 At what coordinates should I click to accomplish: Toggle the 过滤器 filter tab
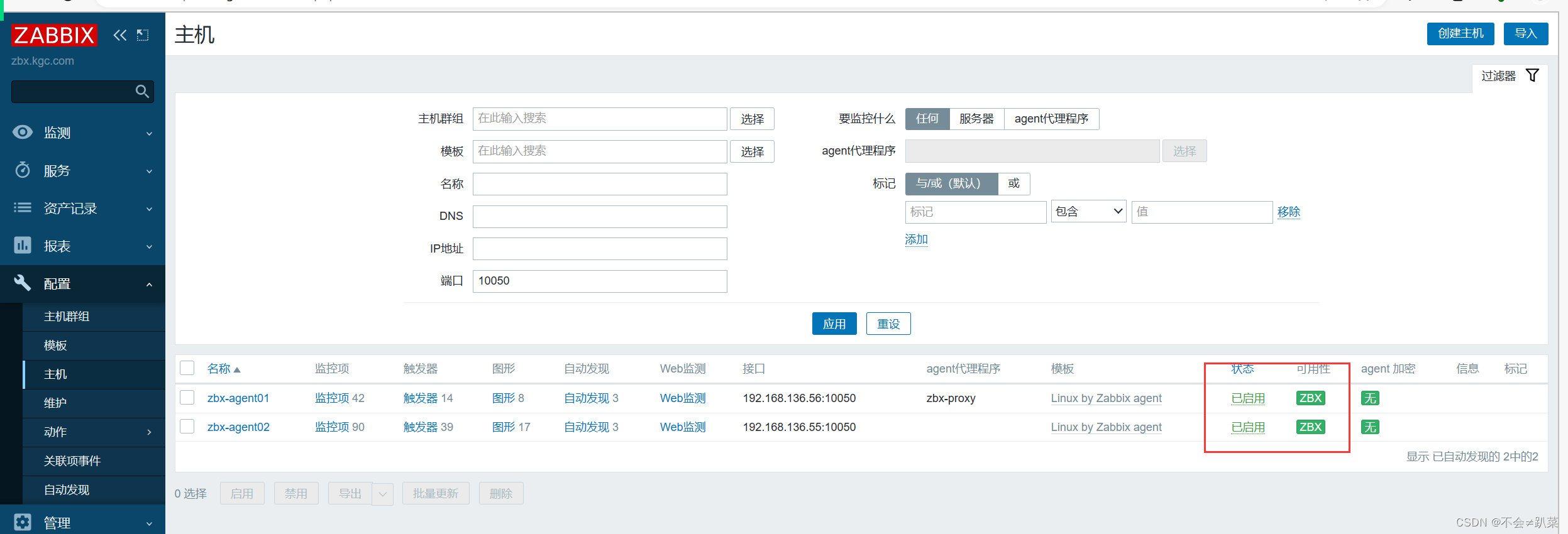[x=1510, y=76]
